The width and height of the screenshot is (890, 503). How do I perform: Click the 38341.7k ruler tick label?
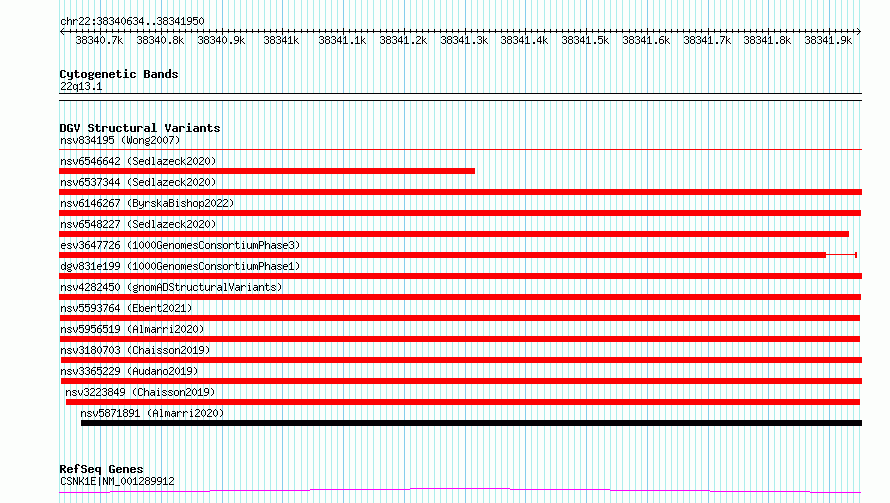pos(707,40)
